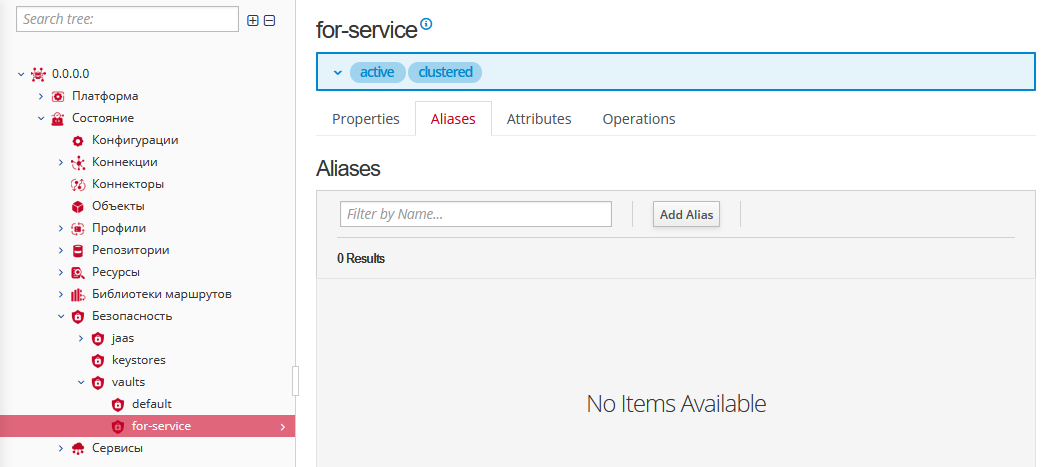Select the Сервисы tree label

(x=117, y=448)
